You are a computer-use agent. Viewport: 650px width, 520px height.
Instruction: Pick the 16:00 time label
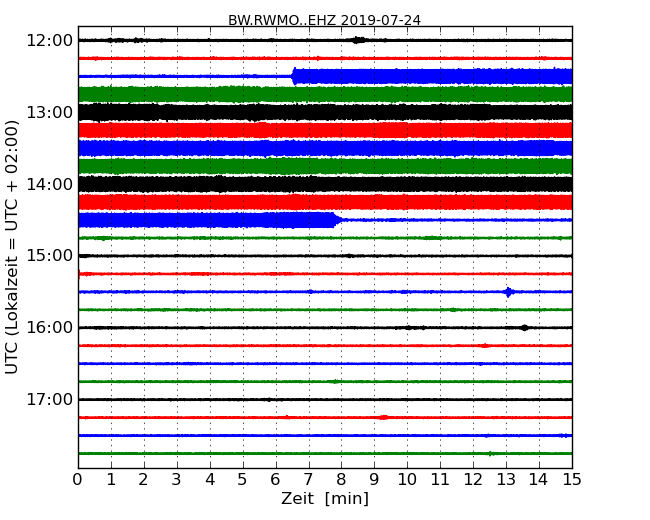[49, 328]
